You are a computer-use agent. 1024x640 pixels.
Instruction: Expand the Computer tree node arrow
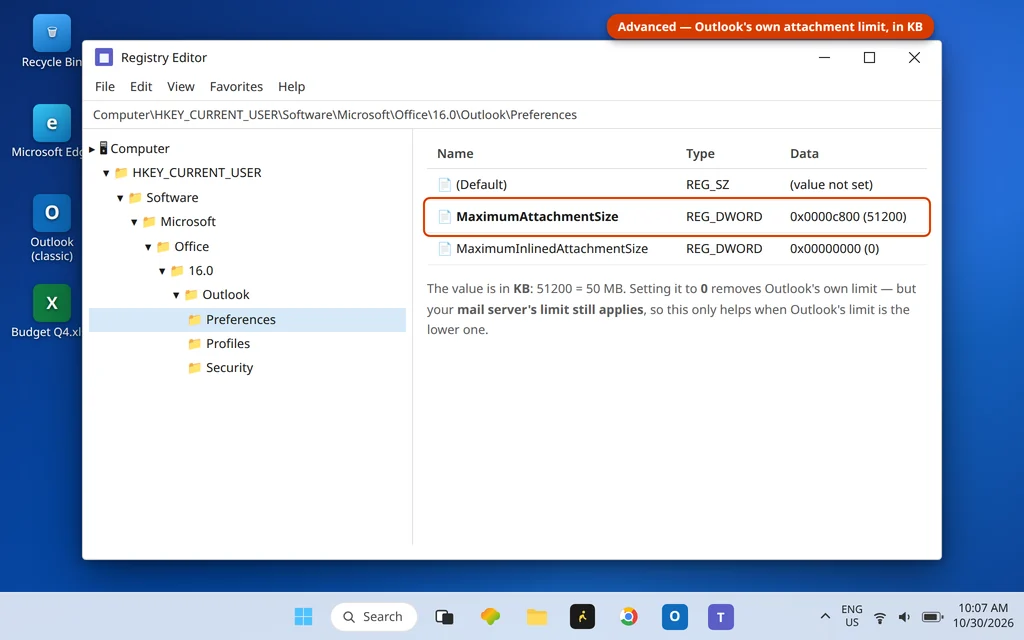pos(92,150)
